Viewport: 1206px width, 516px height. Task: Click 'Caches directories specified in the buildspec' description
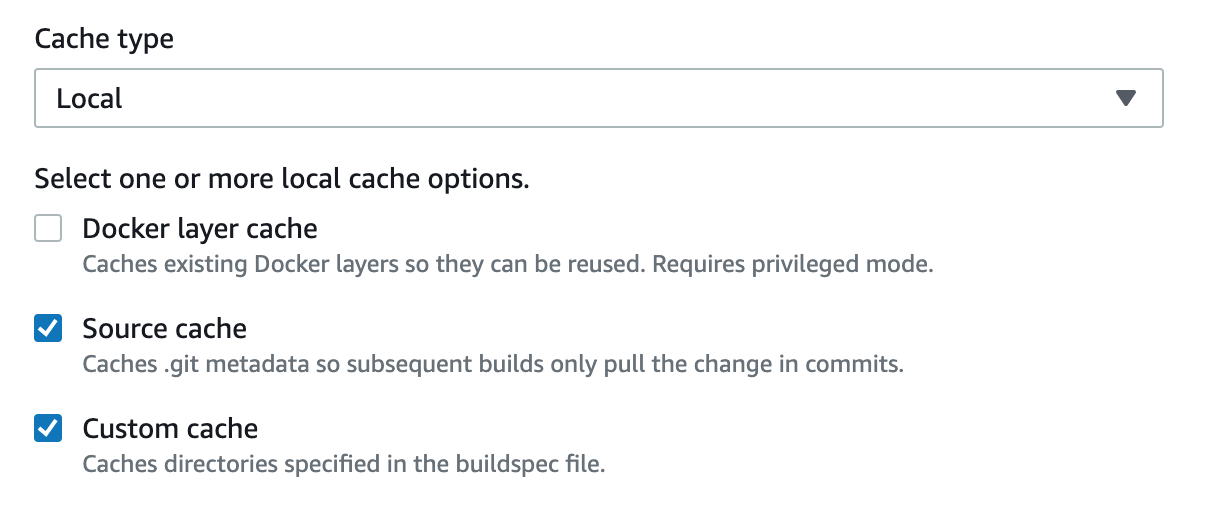(344, 465)
